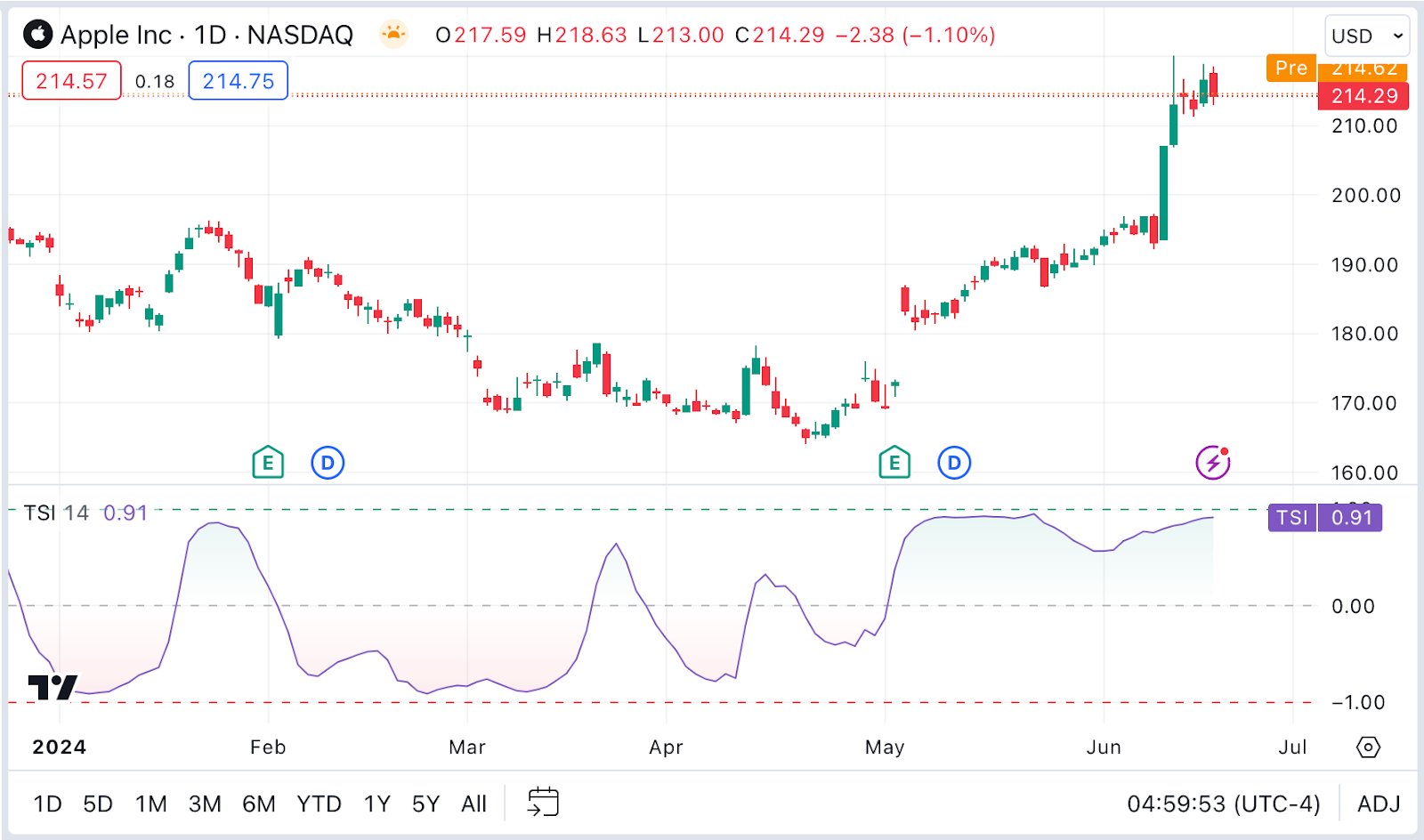The image size is (1424, 840).
Task: Click the red sell price 214.57
Action: [x=71, y=81]
